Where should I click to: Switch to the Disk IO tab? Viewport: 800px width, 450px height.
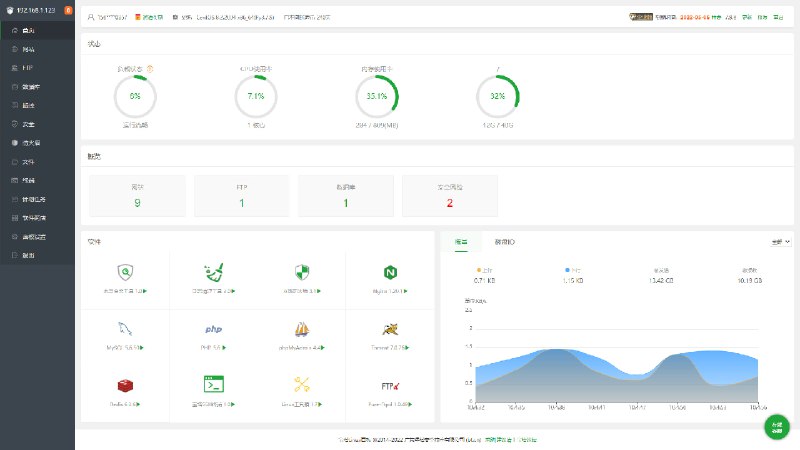506,242
